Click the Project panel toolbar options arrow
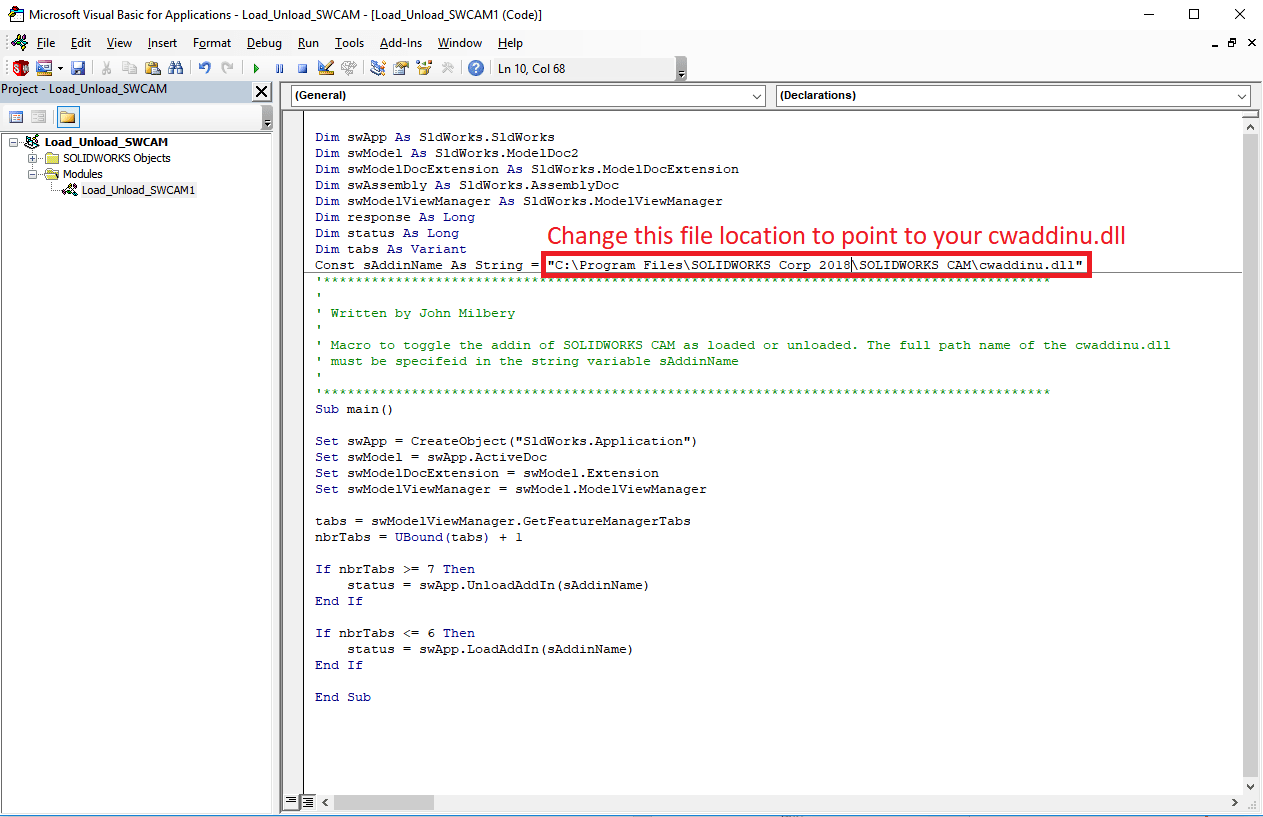 (267, 118)
